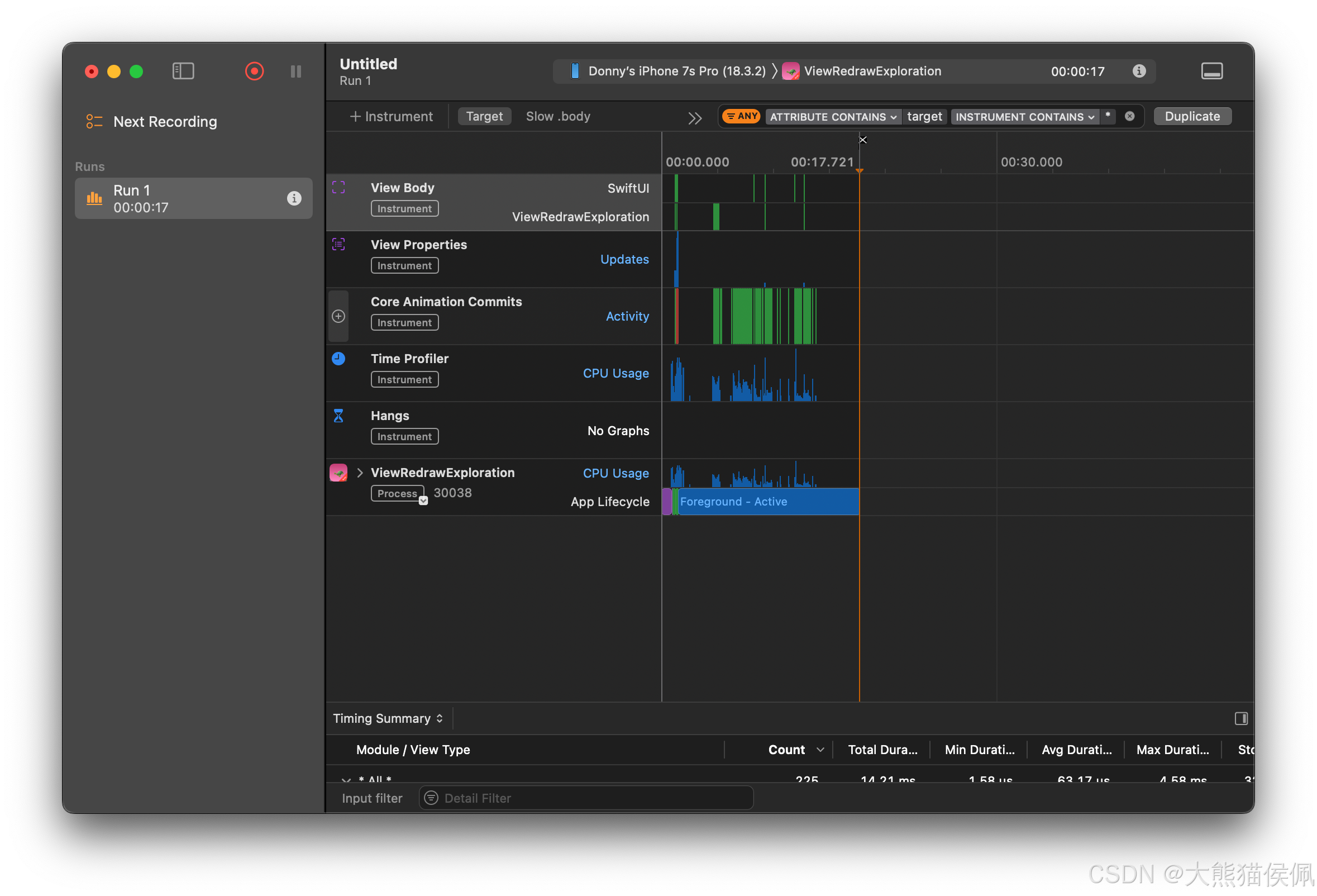
Task: Select ViewRedrawExploration CPU Usage label
Action: coord(615,473)
